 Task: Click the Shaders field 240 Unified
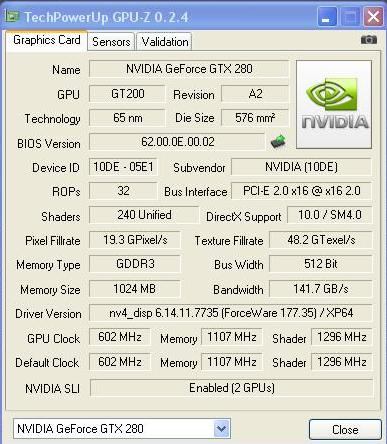pos(144,215)
